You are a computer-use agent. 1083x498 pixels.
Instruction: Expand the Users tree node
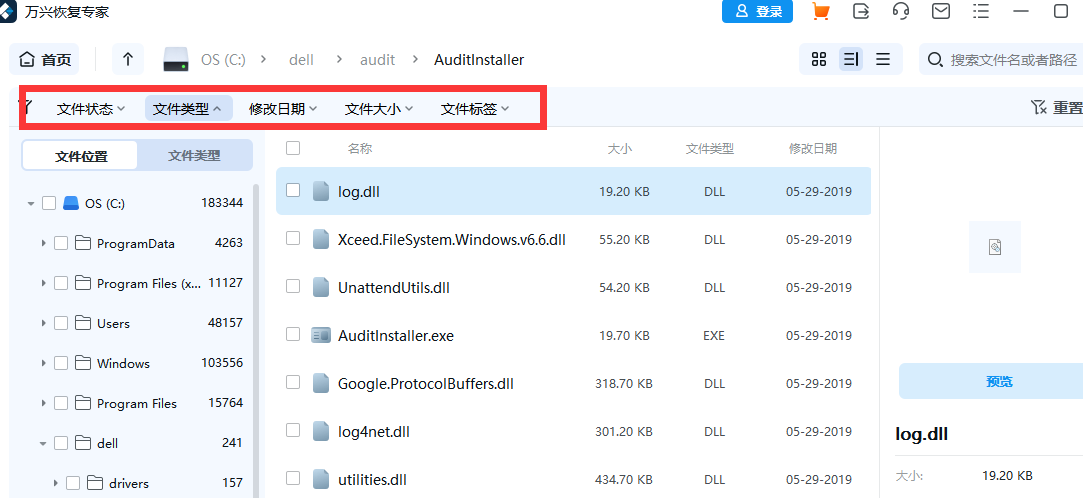pos(43,323)
